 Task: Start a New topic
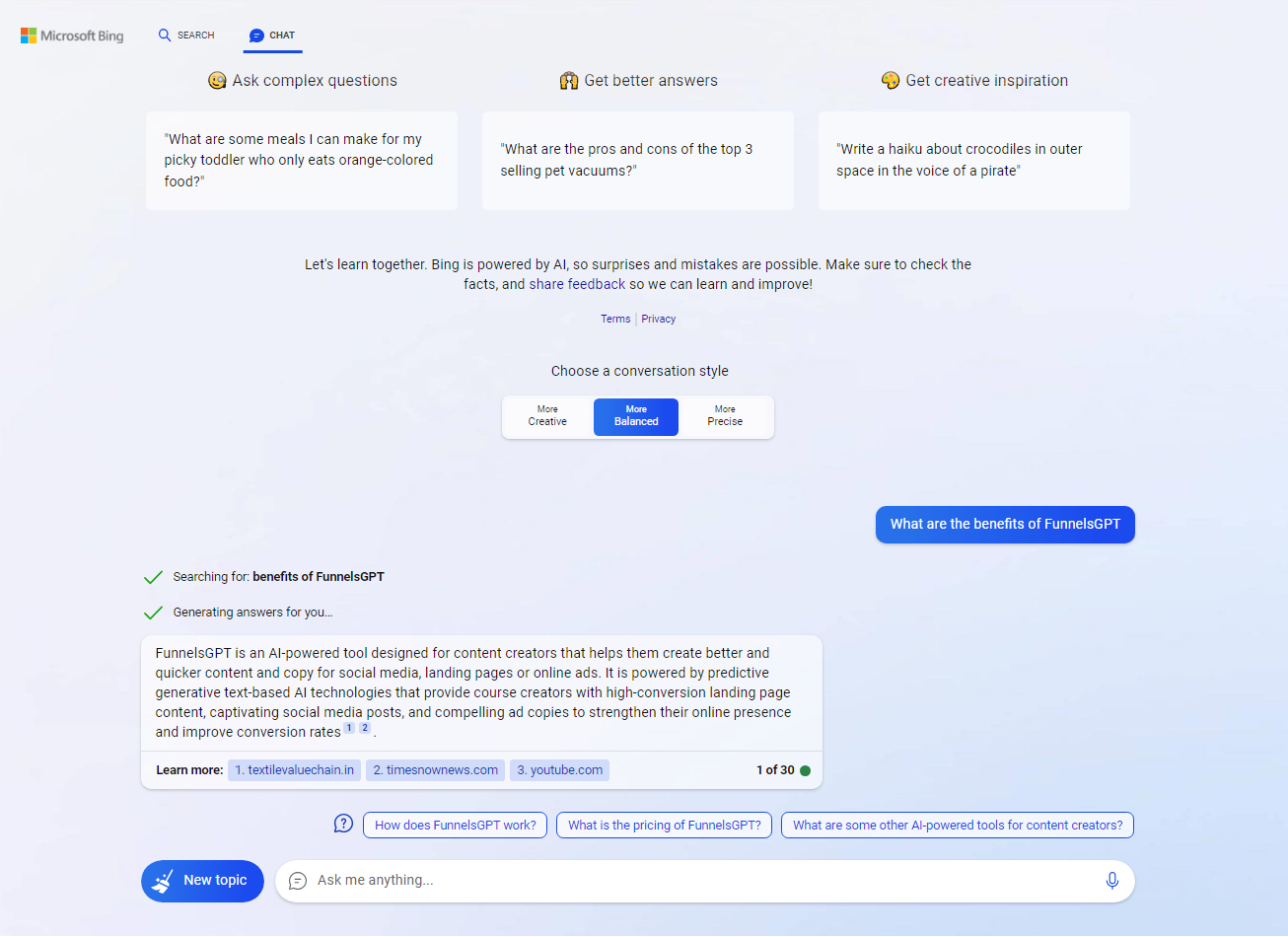(202, 881)
